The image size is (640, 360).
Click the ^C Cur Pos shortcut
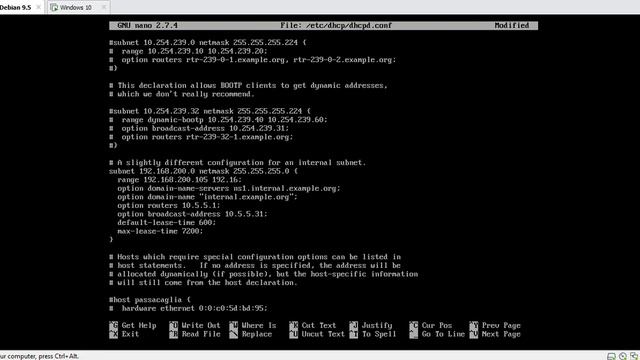tap(431, 325)
